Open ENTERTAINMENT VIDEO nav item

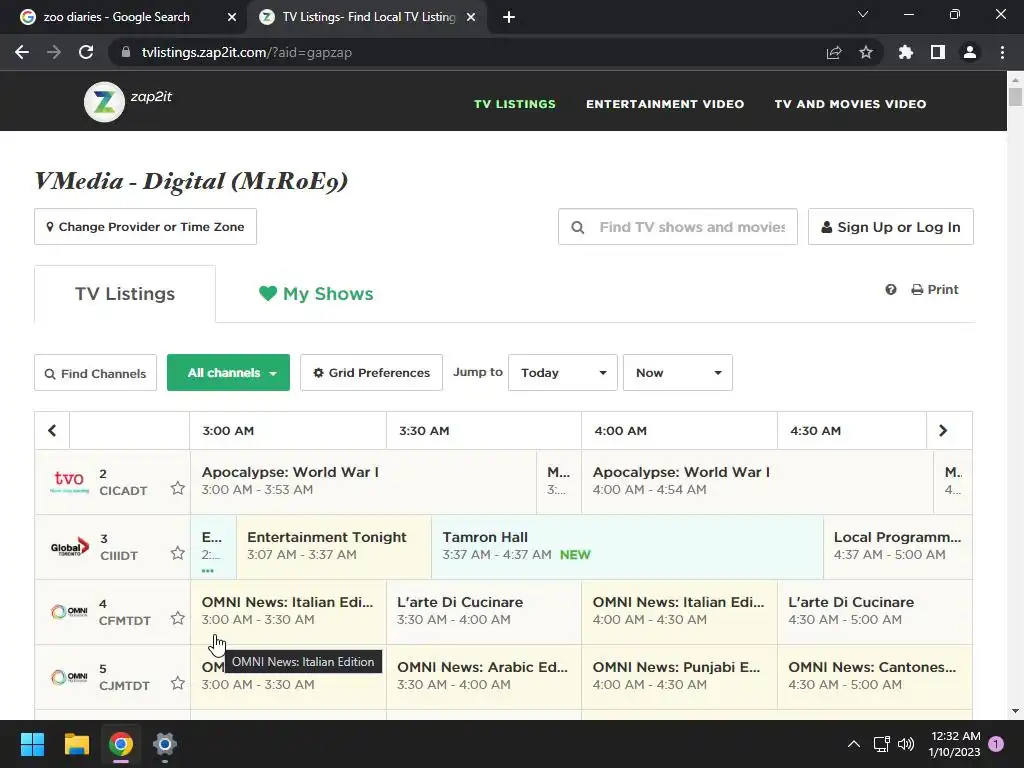[665, 104]
